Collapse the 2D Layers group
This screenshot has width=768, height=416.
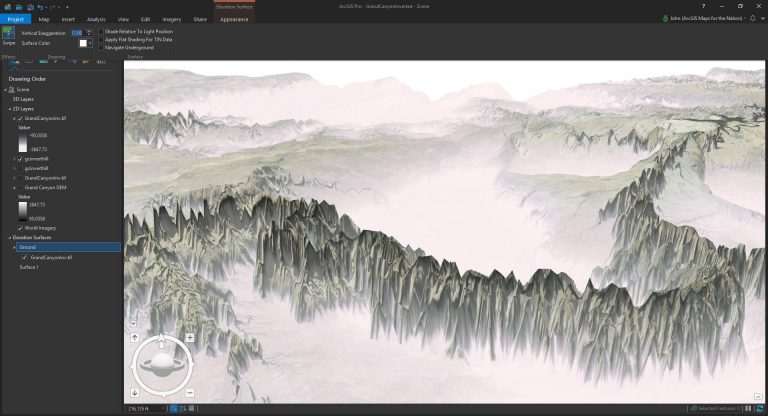click(x=10, y=109)
